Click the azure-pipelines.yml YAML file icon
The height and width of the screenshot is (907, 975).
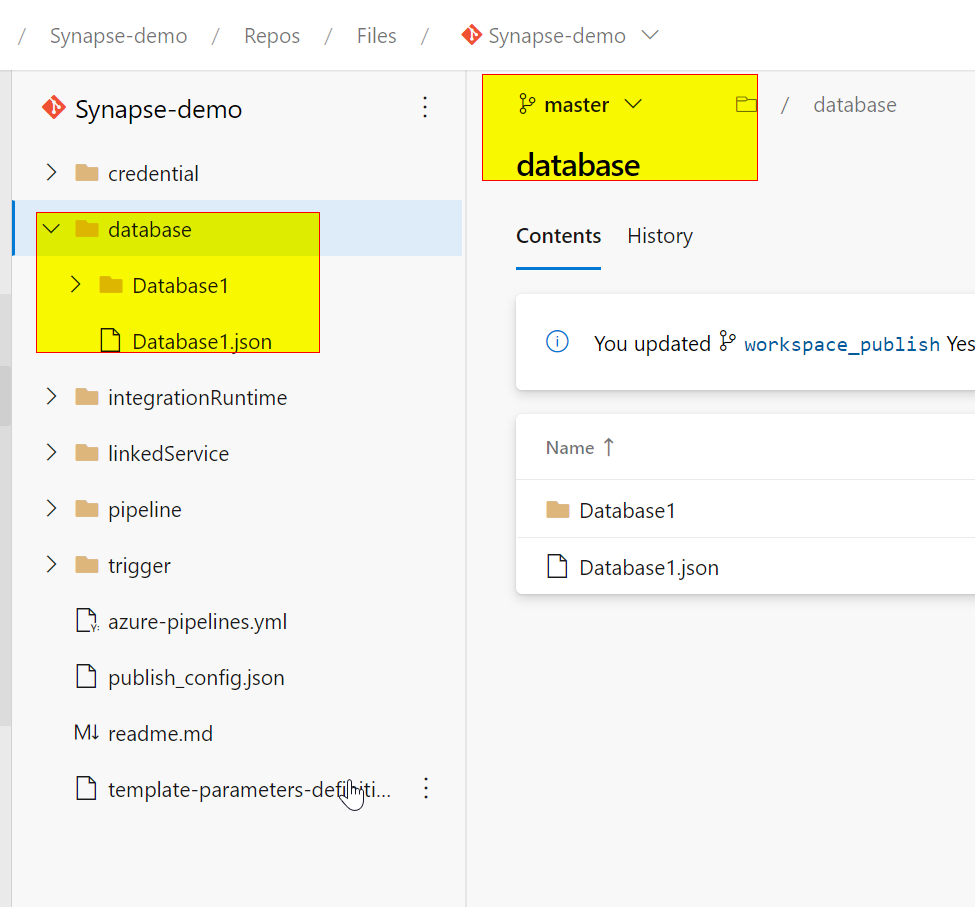(86, 621)
